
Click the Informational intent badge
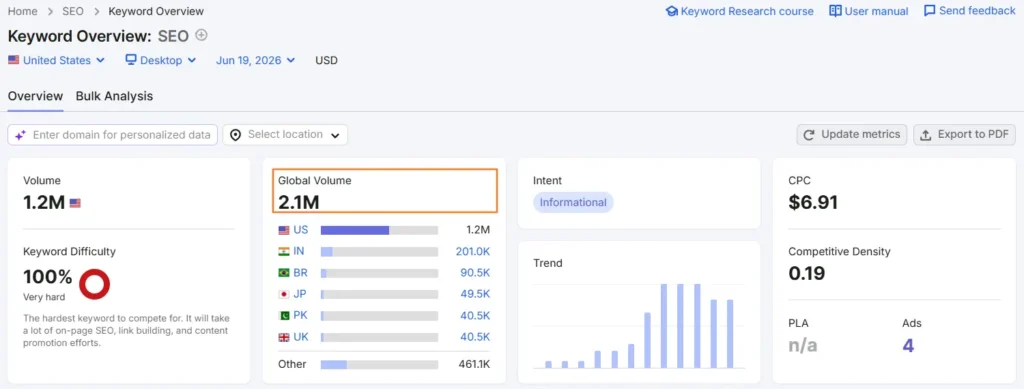(573, 202)
